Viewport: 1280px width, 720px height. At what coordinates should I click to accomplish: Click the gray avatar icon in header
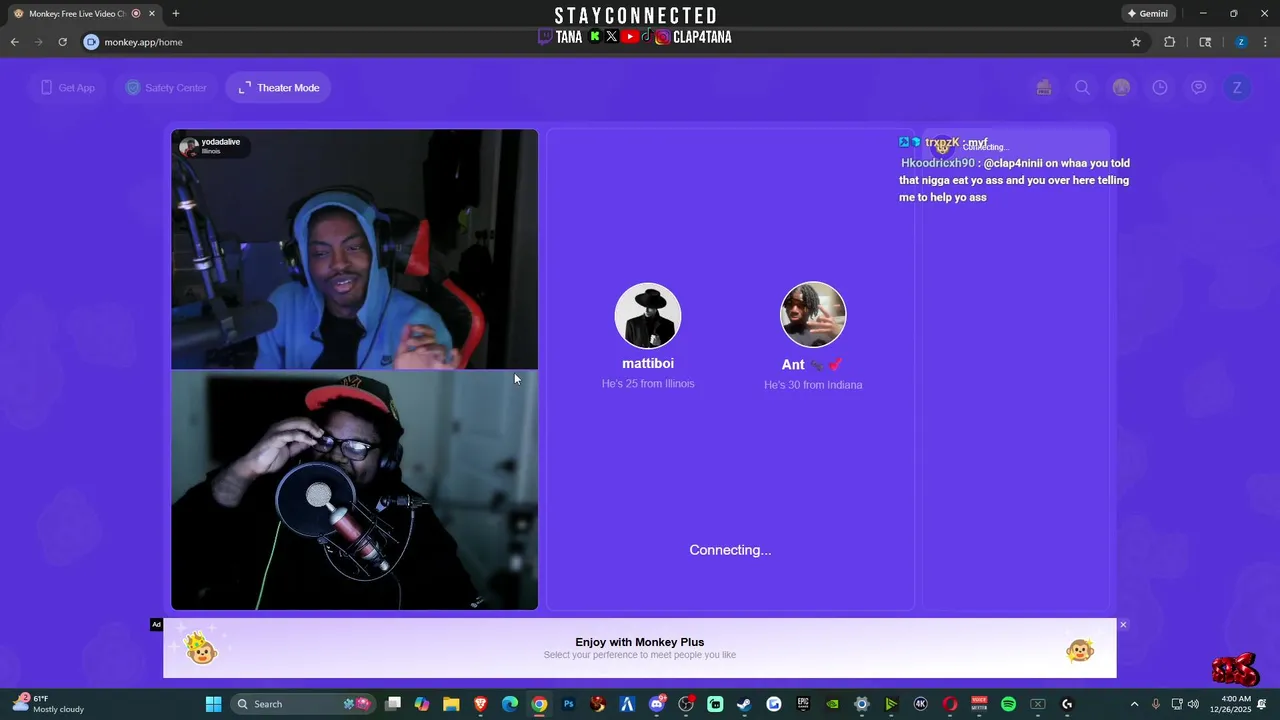pos(1121,88)
